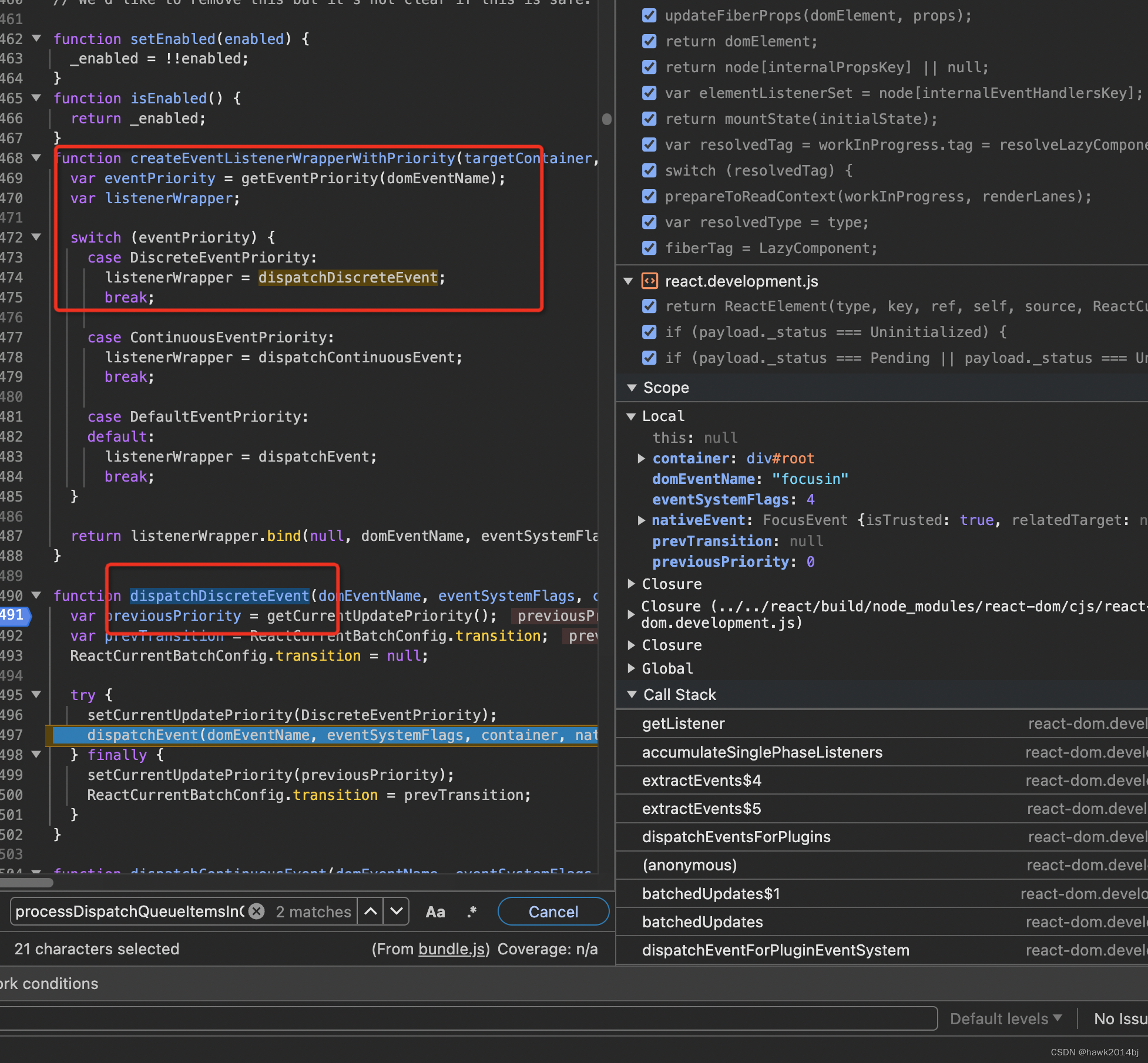Fold the setEnabled function at line 462

point(36,39)
